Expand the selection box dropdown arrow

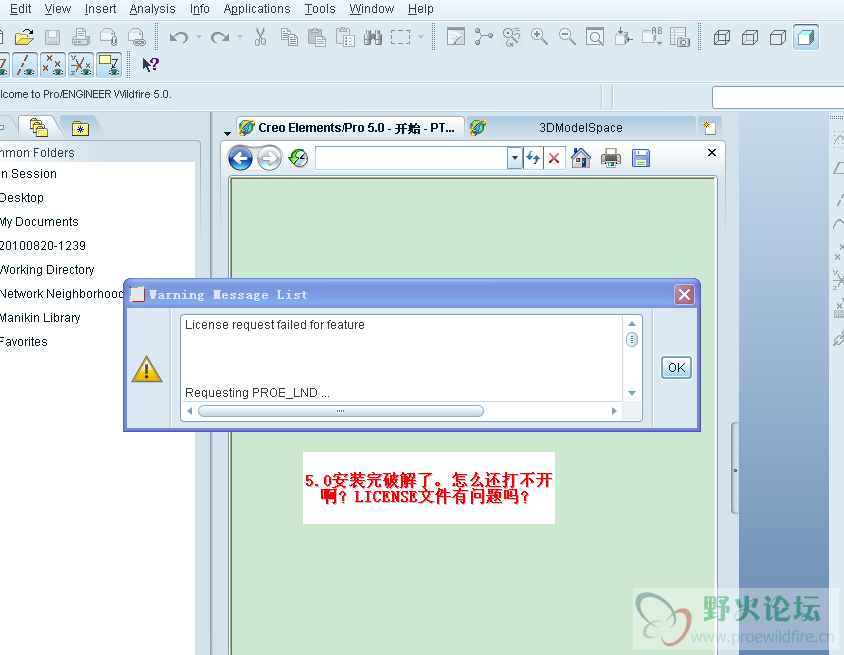421,37
